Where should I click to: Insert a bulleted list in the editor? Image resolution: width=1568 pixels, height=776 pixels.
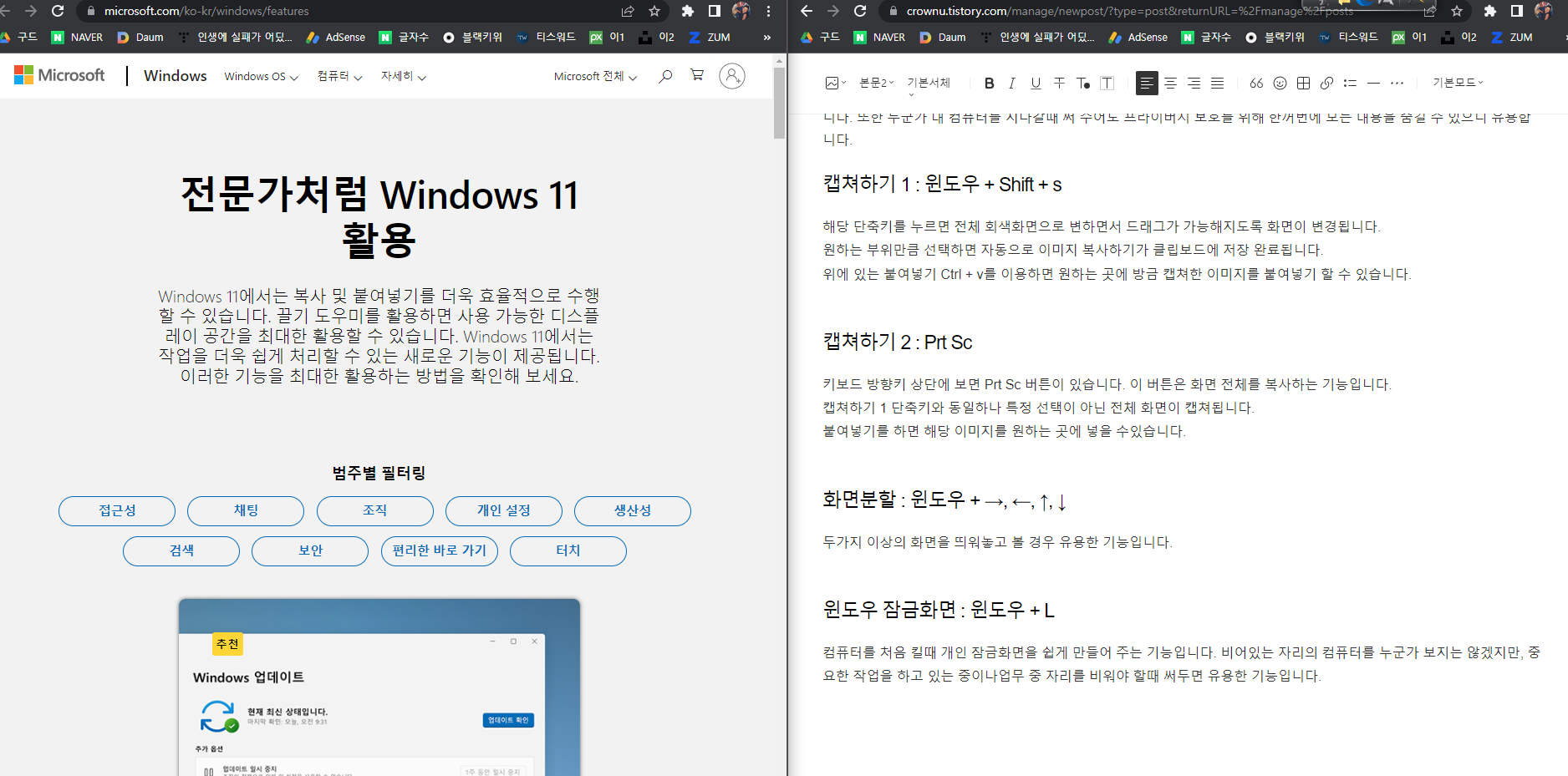1350,83
